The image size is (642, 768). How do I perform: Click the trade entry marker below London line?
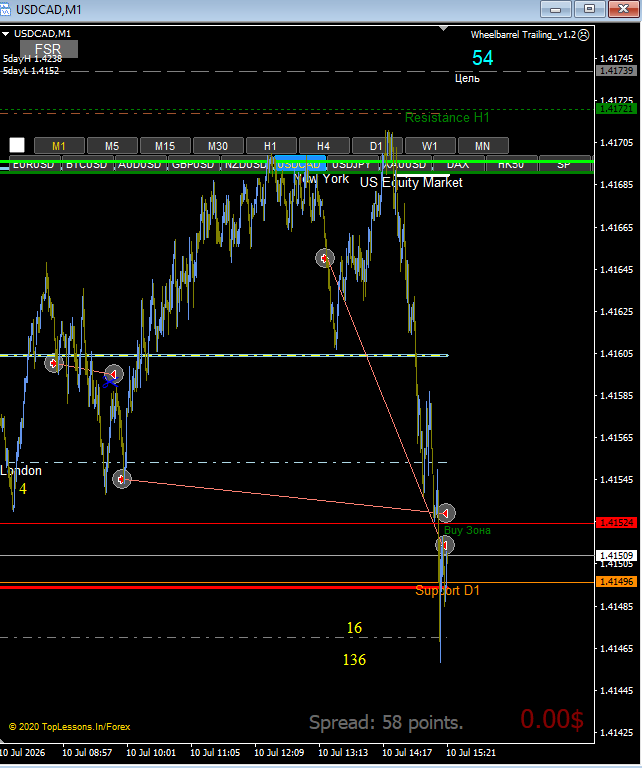[x=122, y=479]
